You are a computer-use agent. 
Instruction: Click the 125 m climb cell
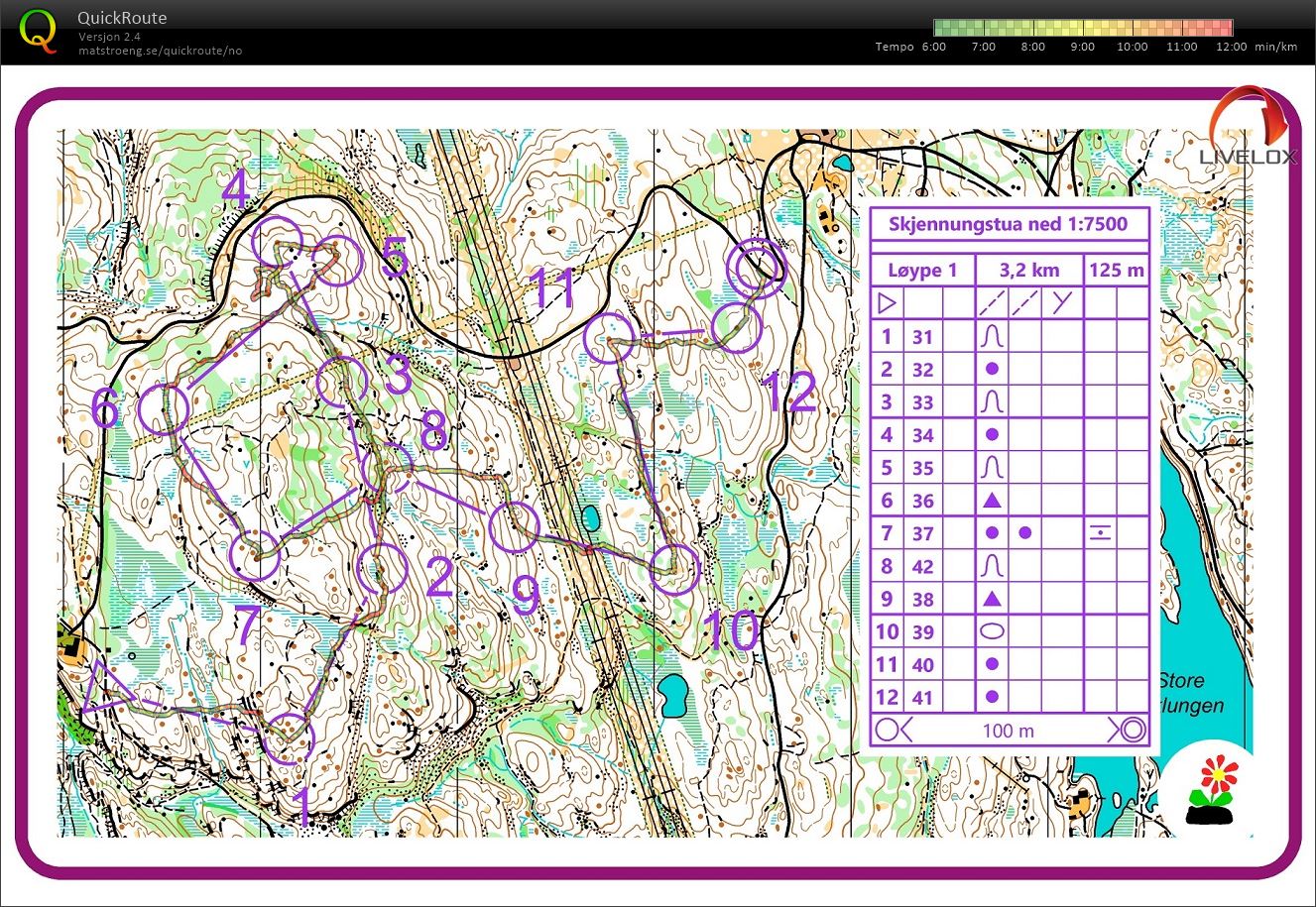tap(1117, 270)
